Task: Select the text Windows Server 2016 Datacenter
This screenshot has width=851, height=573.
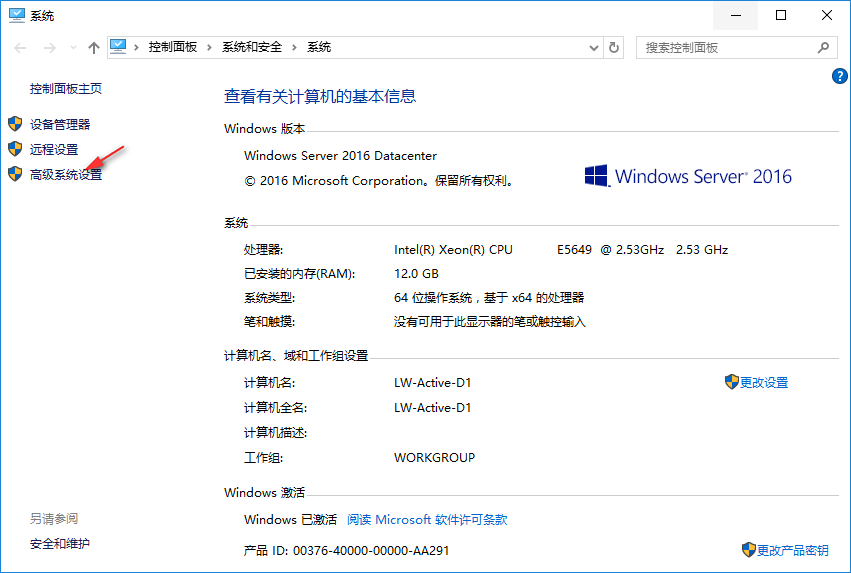Action: [340, 156]
